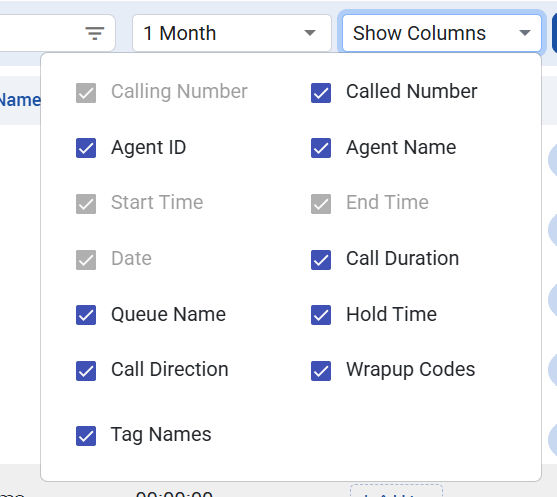The width and height of the screenshot is (557, 497).
Task: Click the End Time label
Action: (x=387, y=202)
